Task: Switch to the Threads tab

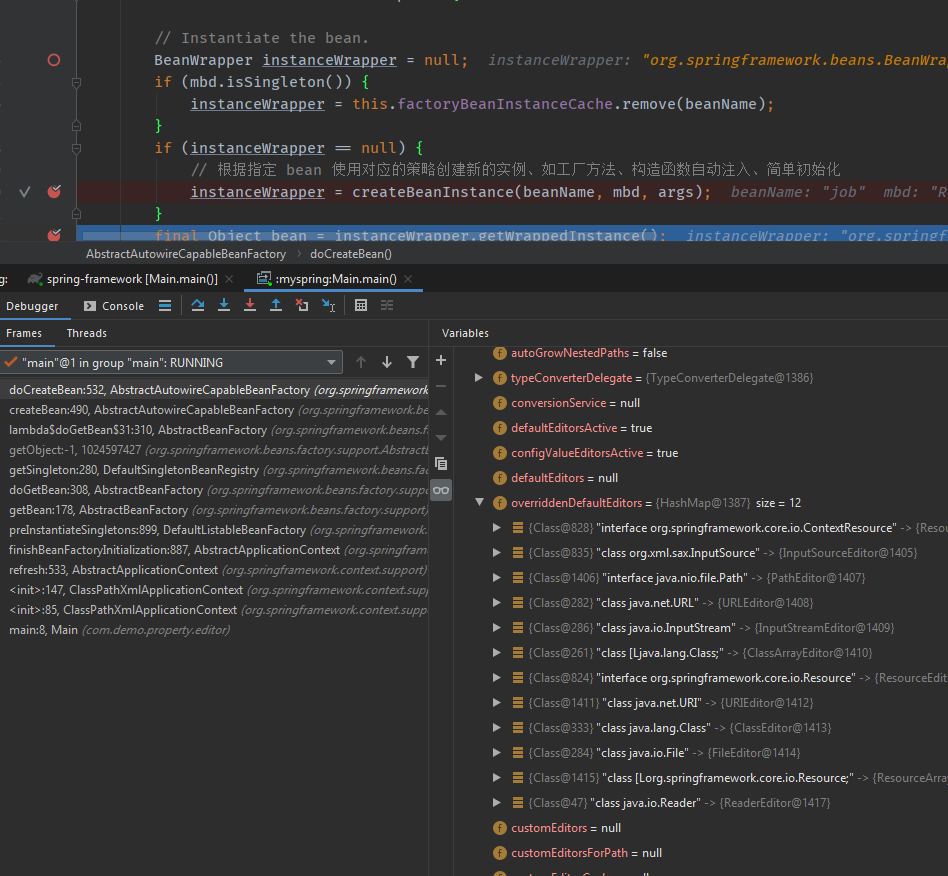Action: 87,333
